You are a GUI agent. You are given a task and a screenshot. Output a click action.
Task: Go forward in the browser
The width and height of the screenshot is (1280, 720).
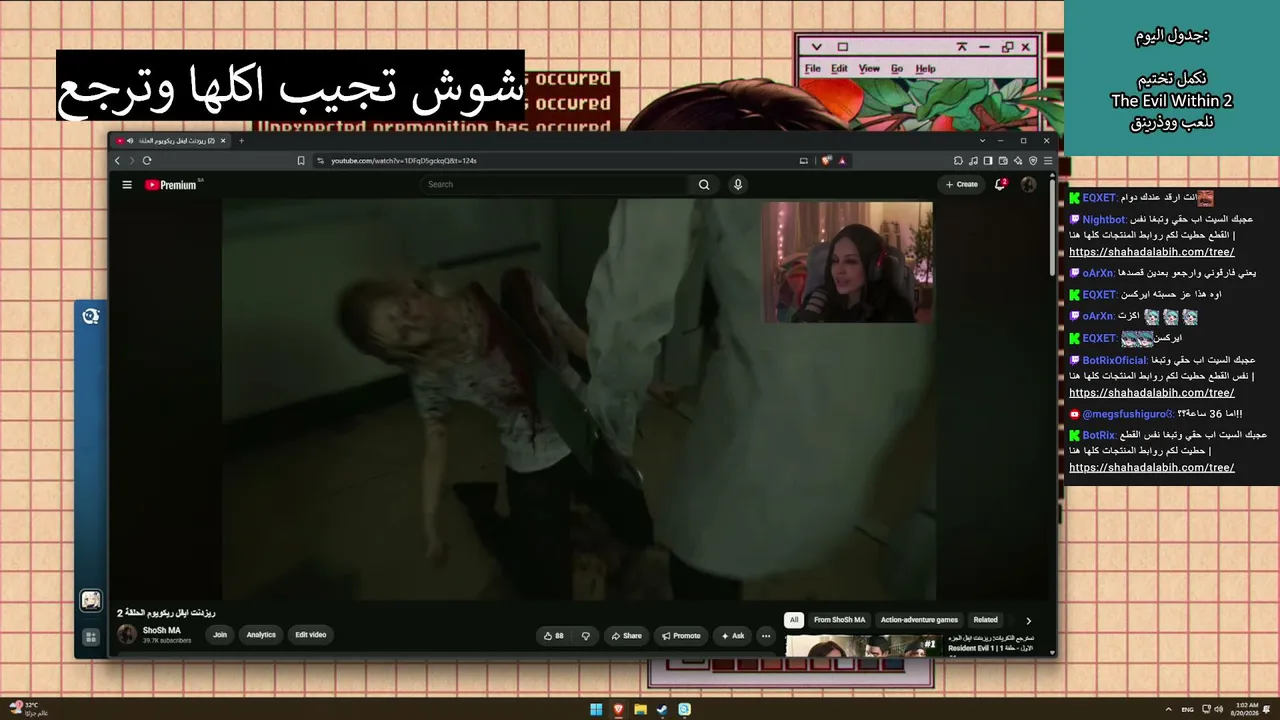point(131,161)
